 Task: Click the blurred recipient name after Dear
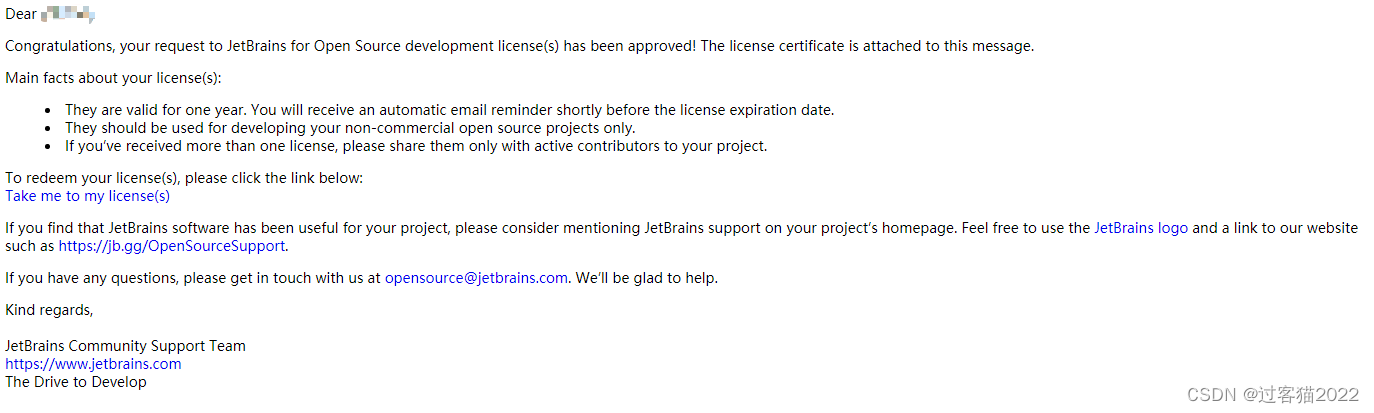pos(75,14)
